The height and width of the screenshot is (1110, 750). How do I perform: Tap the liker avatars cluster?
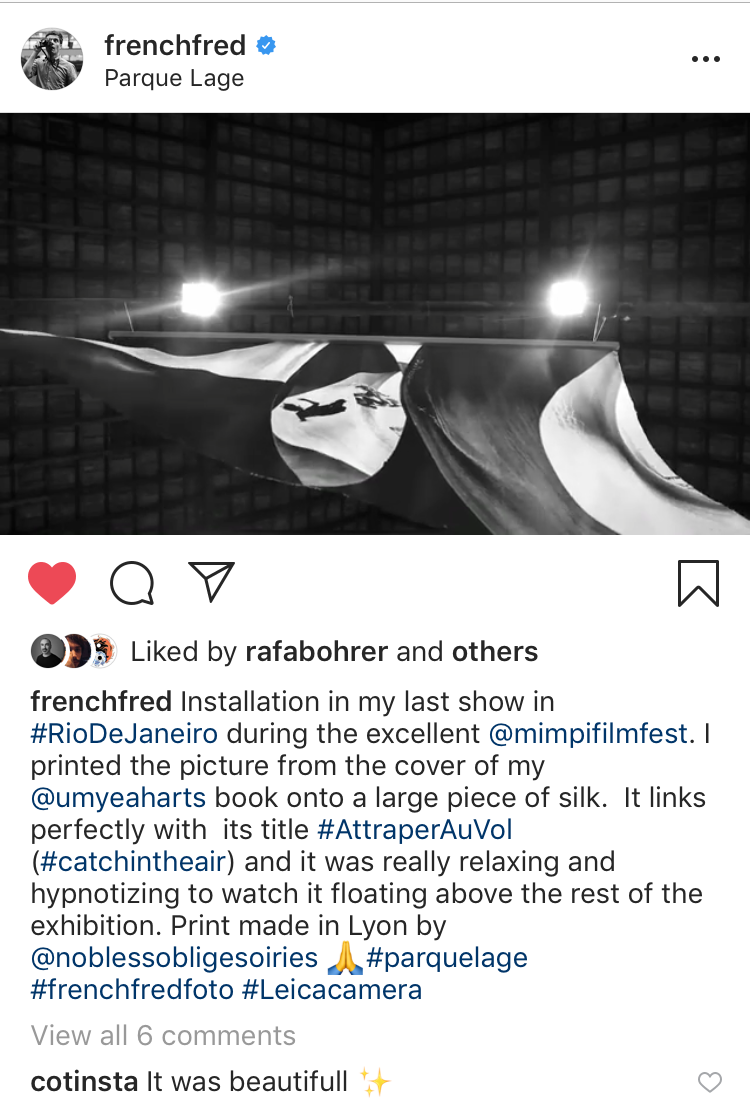click(74, 651)
